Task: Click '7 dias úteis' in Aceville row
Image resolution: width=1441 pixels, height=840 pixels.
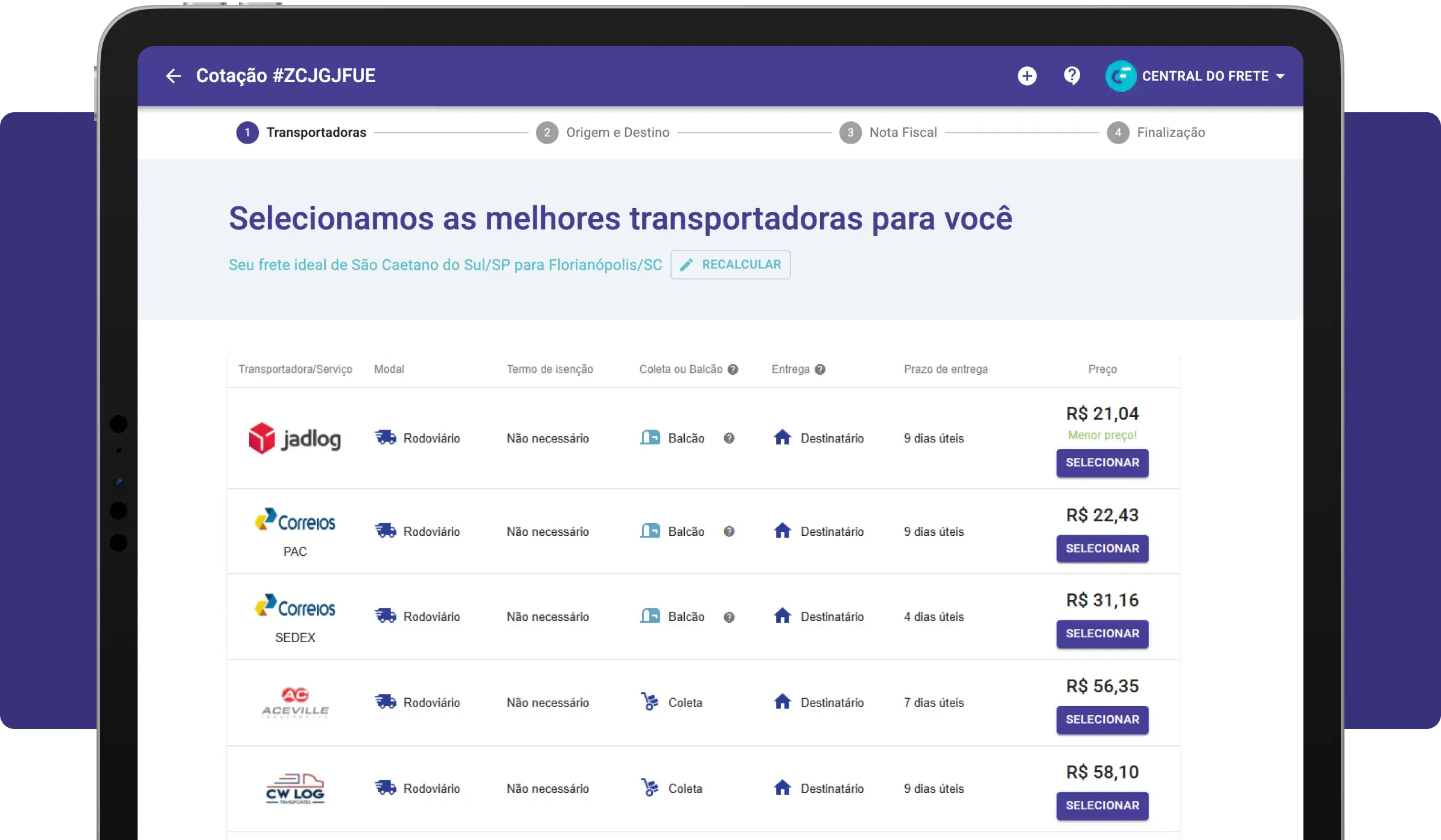Action: coord(934,702)
